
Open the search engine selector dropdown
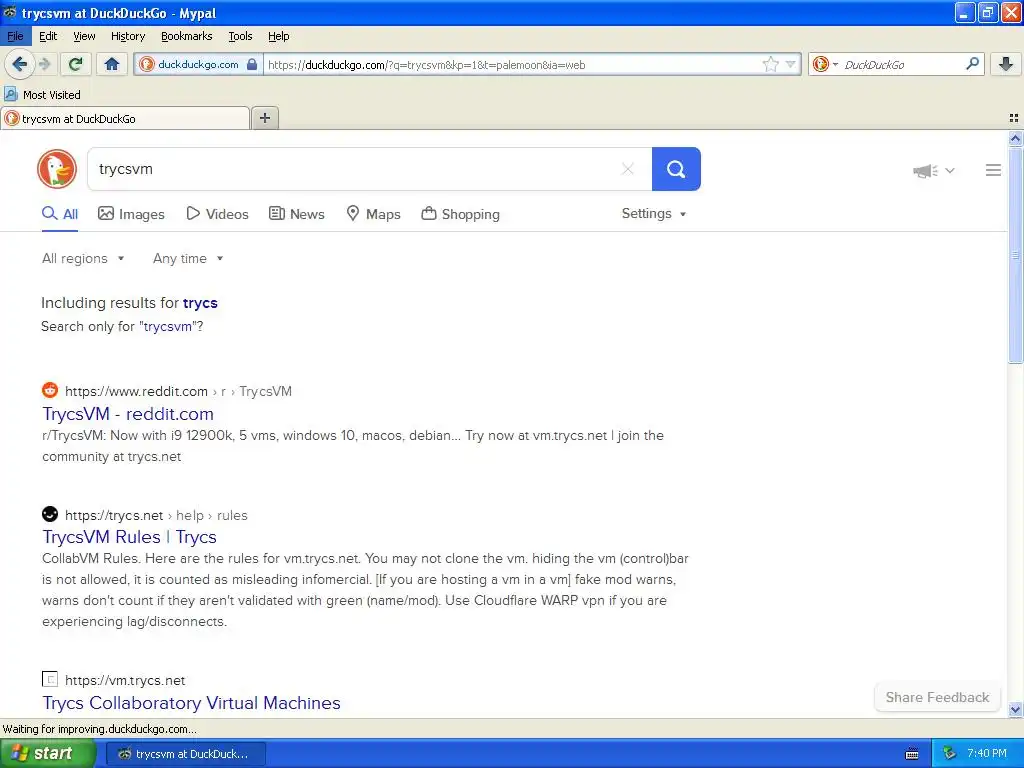click(825, 64)
